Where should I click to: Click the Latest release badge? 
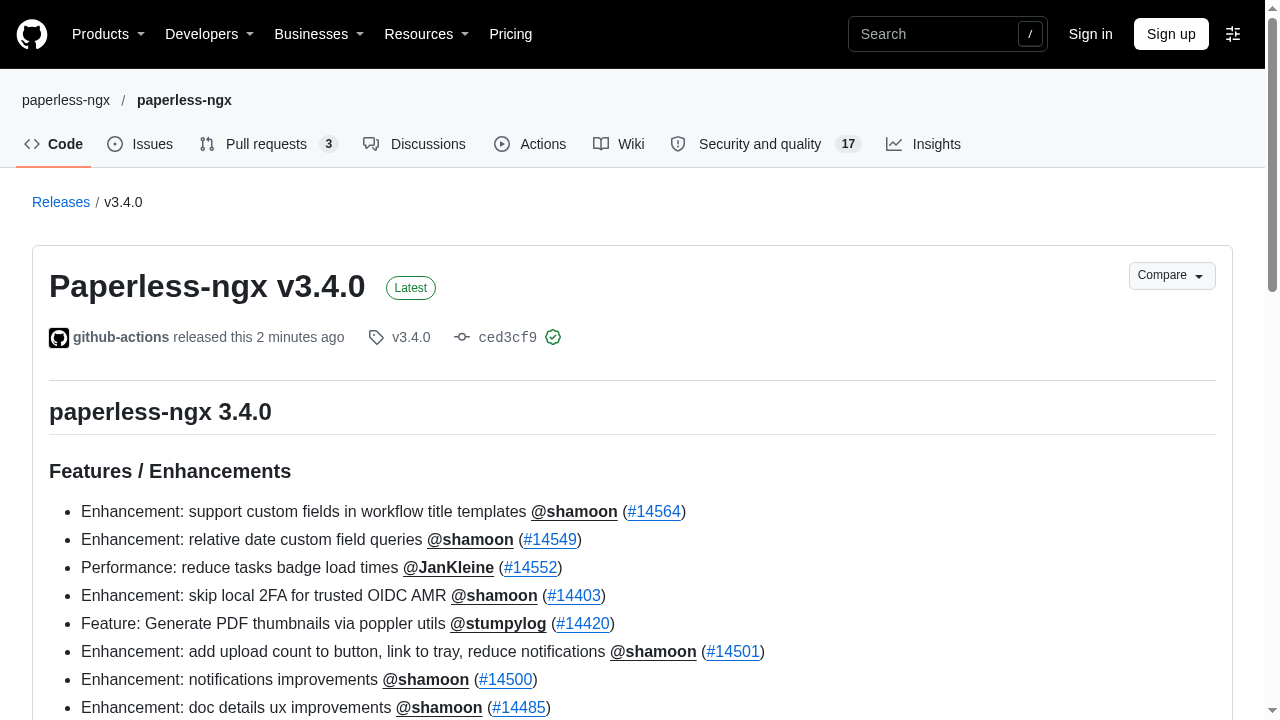[411, 288]
